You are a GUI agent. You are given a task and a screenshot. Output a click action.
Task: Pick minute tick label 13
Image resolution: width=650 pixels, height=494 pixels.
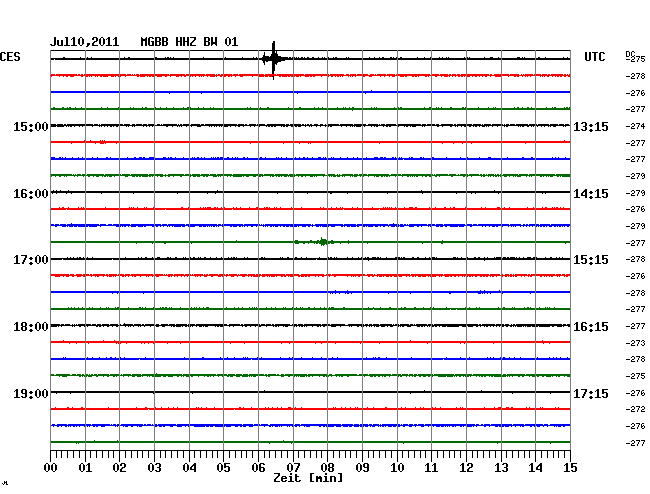click(501, 468)
